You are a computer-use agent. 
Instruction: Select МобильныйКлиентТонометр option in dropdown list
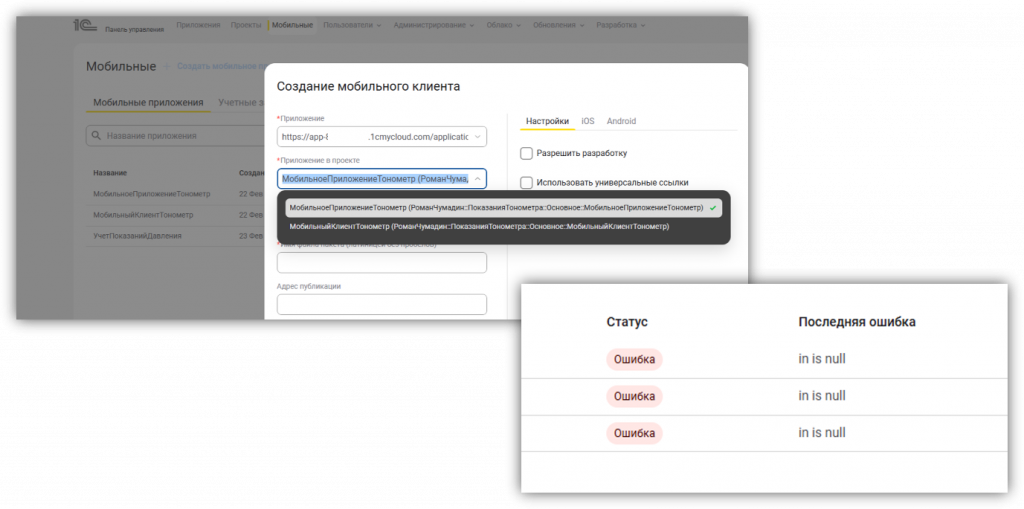click(x=504, y=226)
